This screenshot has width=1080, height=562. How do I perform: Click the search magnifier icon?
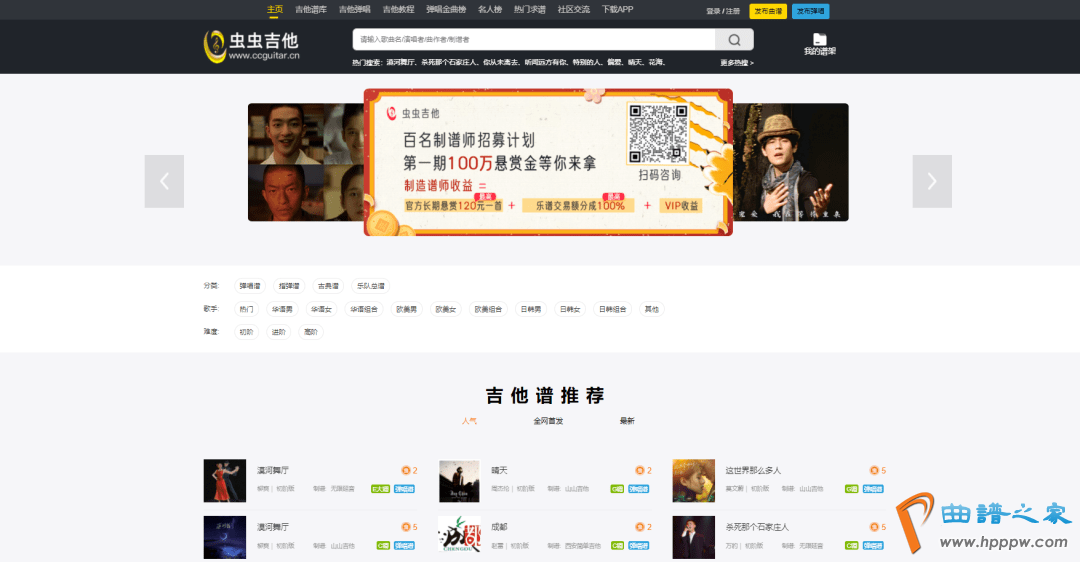tap(734, 40)
